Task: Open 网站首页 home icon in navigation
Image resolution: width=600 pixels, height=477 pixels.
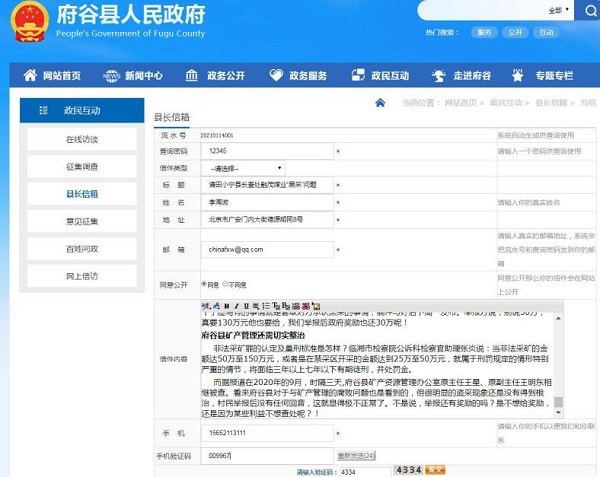Action: pyautogui.click(x=28, y=76)
